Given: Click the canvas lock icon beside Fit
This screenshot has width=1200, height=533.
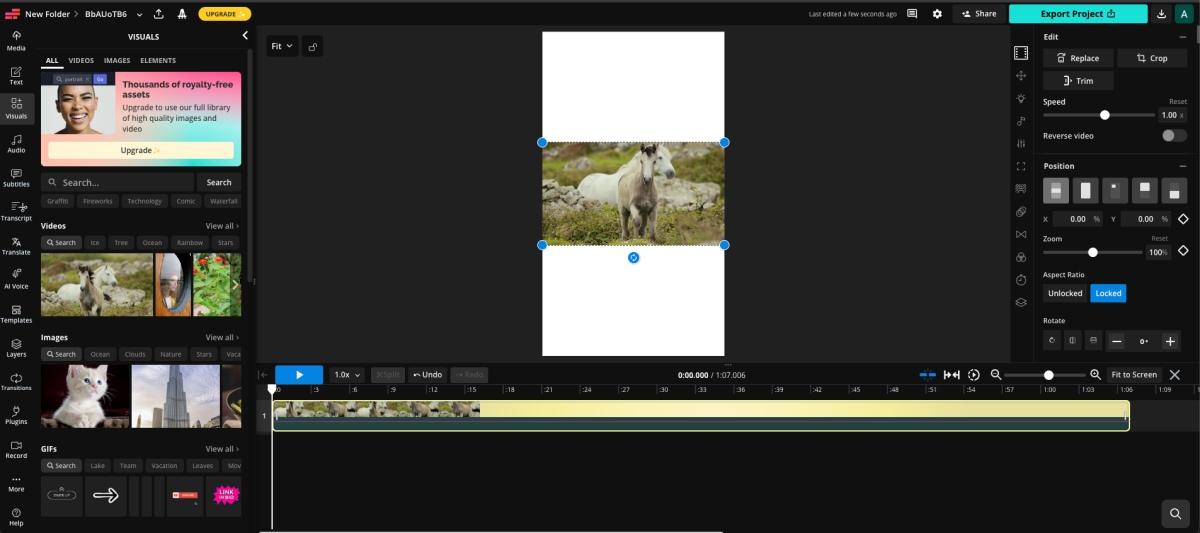Looking at the screenshot, I should click(x=313, y=46).
